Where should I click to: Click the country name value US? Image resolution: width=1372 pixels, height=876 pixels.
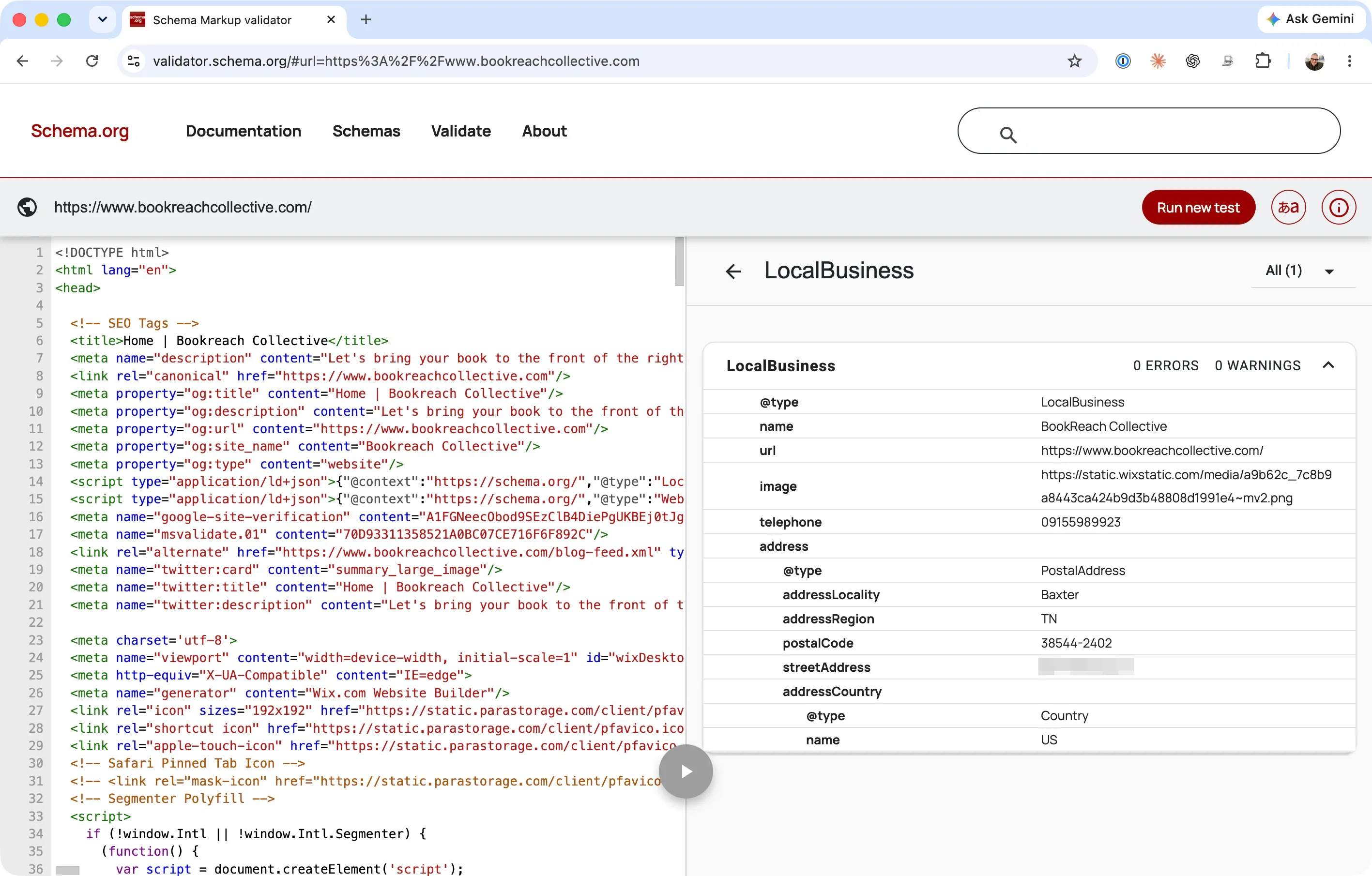coord(1049,740)
